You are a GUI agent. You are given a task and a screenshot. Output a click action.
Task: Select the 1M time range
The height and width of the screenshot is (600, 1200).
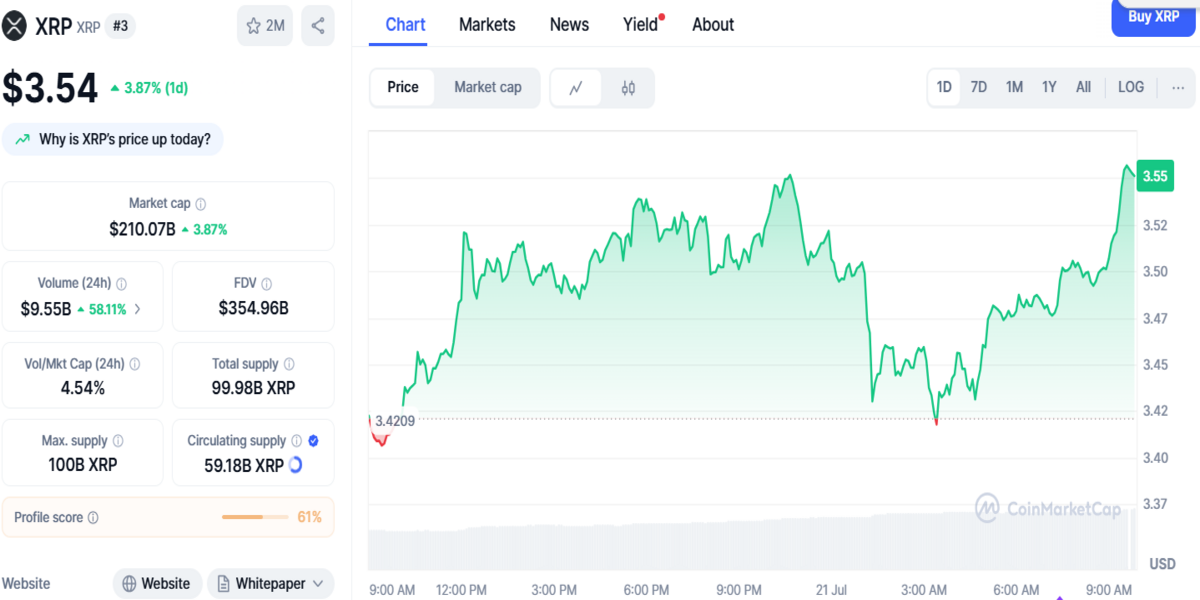click(x=1014, y=87)
